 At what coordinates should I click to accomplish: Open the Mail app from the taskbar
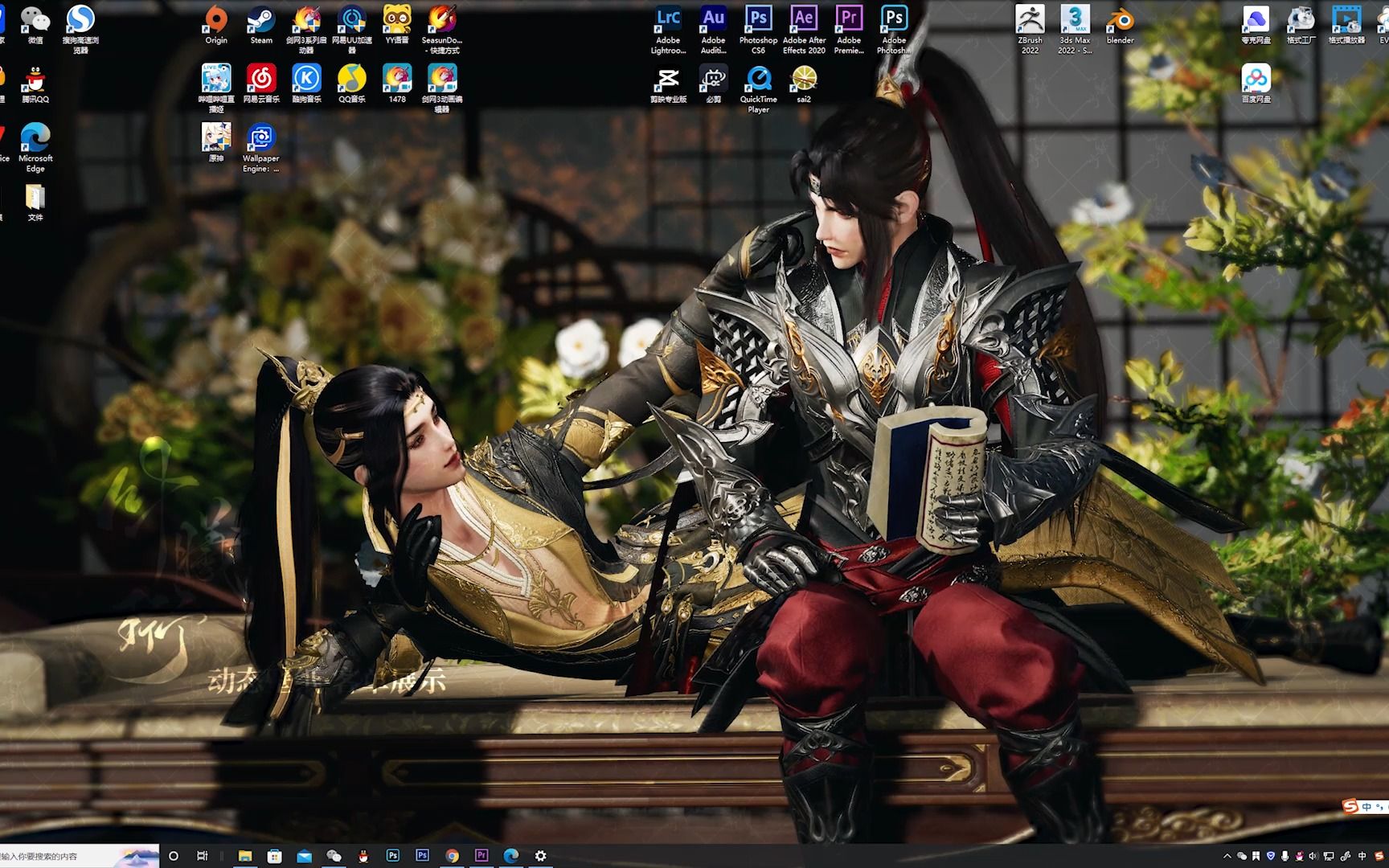304,856
